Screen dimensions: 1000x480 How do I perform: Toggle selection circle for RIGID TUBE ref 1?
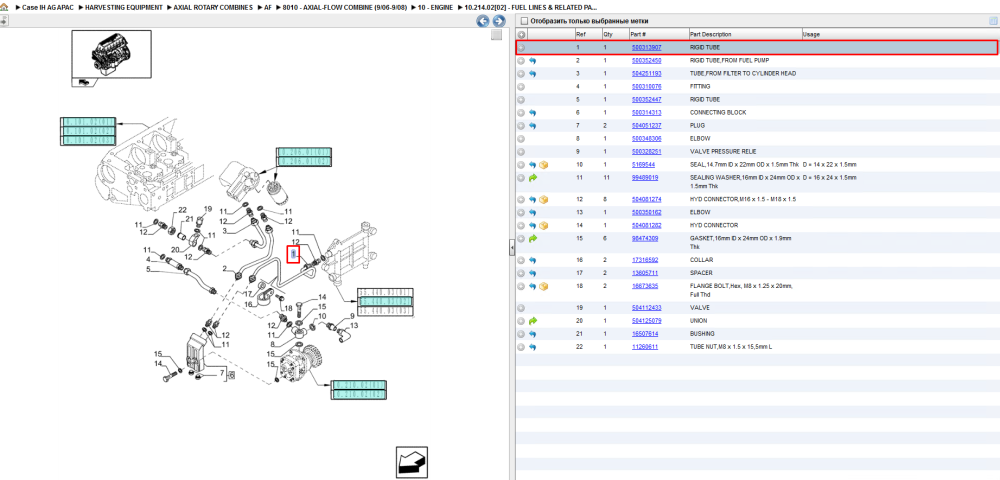click(521, 48)
